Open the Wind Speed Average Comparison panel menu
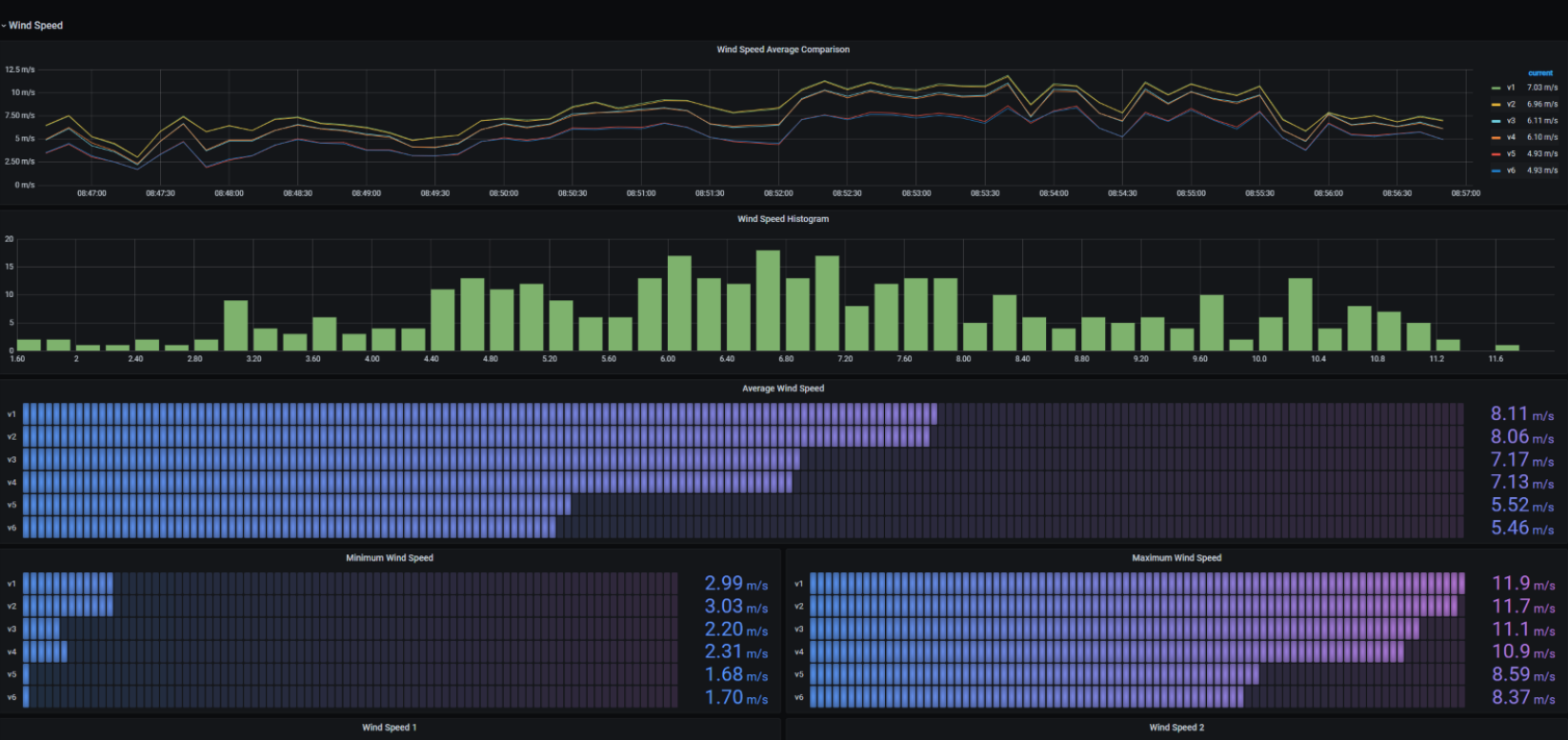 783,50
